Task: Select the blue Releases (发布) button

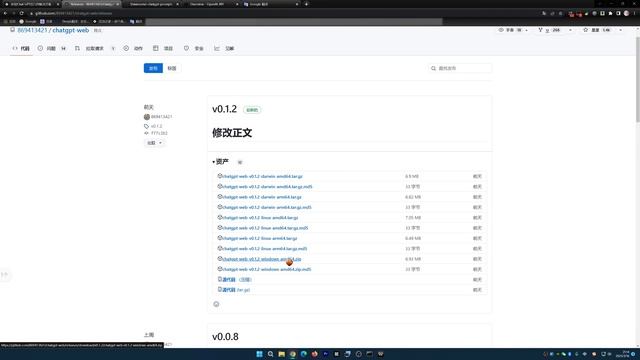Action: pyautogui.click(x=153, y=68)
